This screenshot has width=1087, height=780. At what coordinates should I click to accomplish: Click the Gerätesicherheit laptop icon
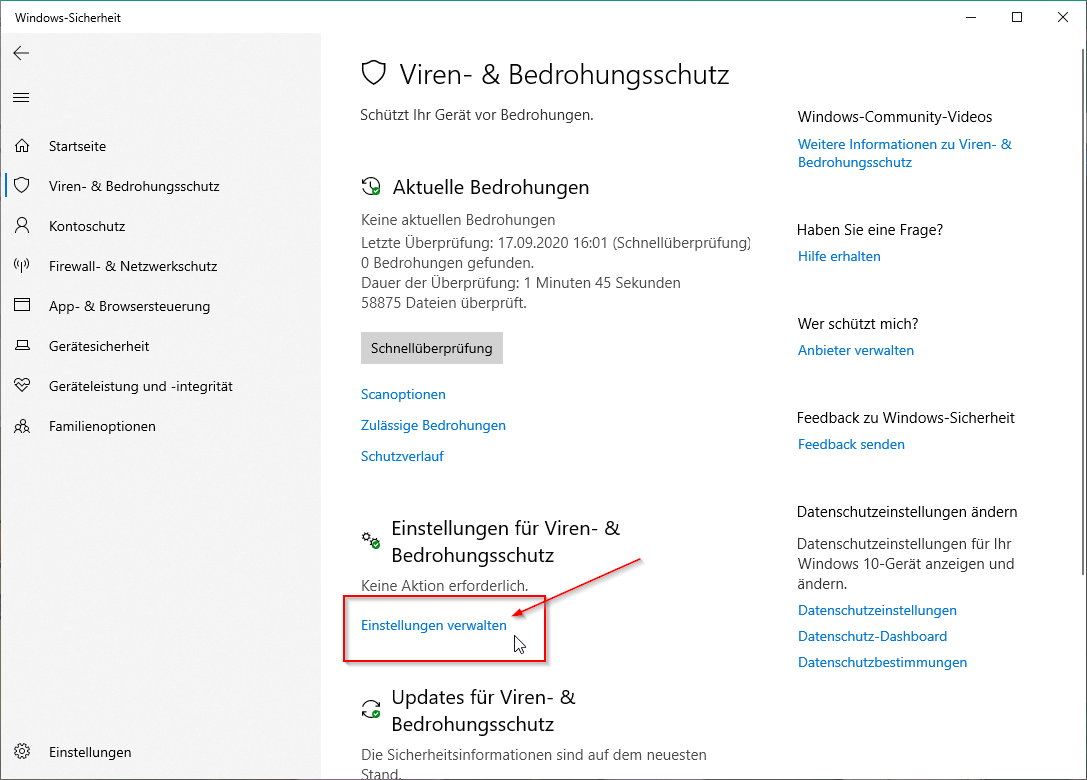[x=22, y=345]
